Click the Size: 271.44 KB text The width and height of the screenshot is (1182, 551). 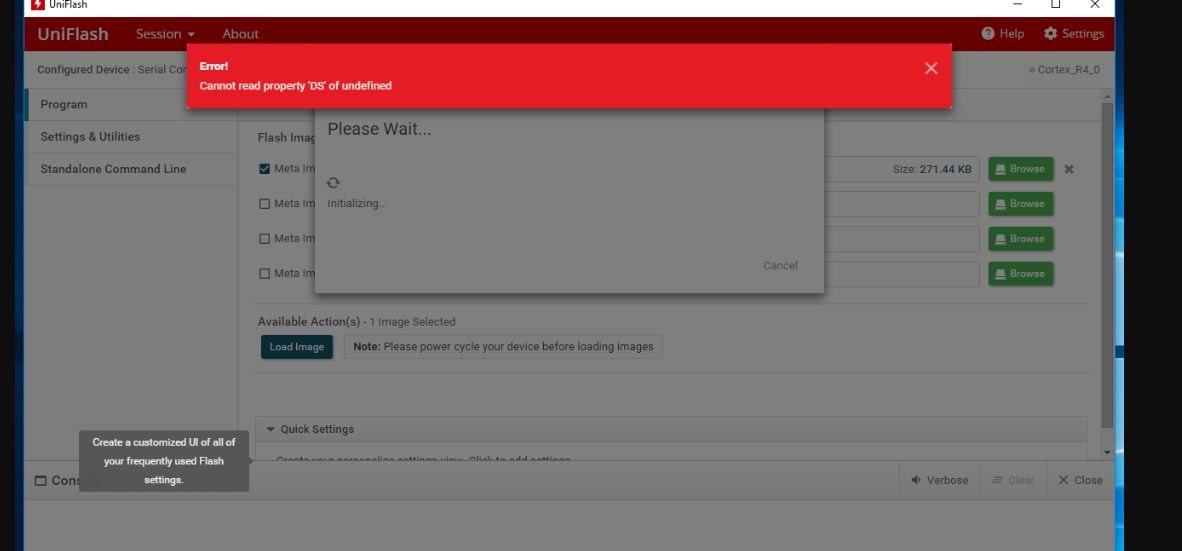click(x=932, y=170)
